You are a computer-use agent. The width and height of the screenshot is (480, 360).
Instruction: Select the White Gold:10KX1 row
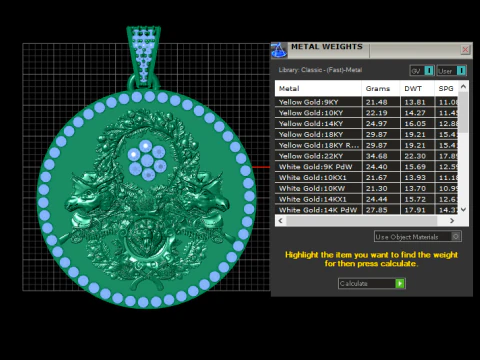click(x=366, y=178)
